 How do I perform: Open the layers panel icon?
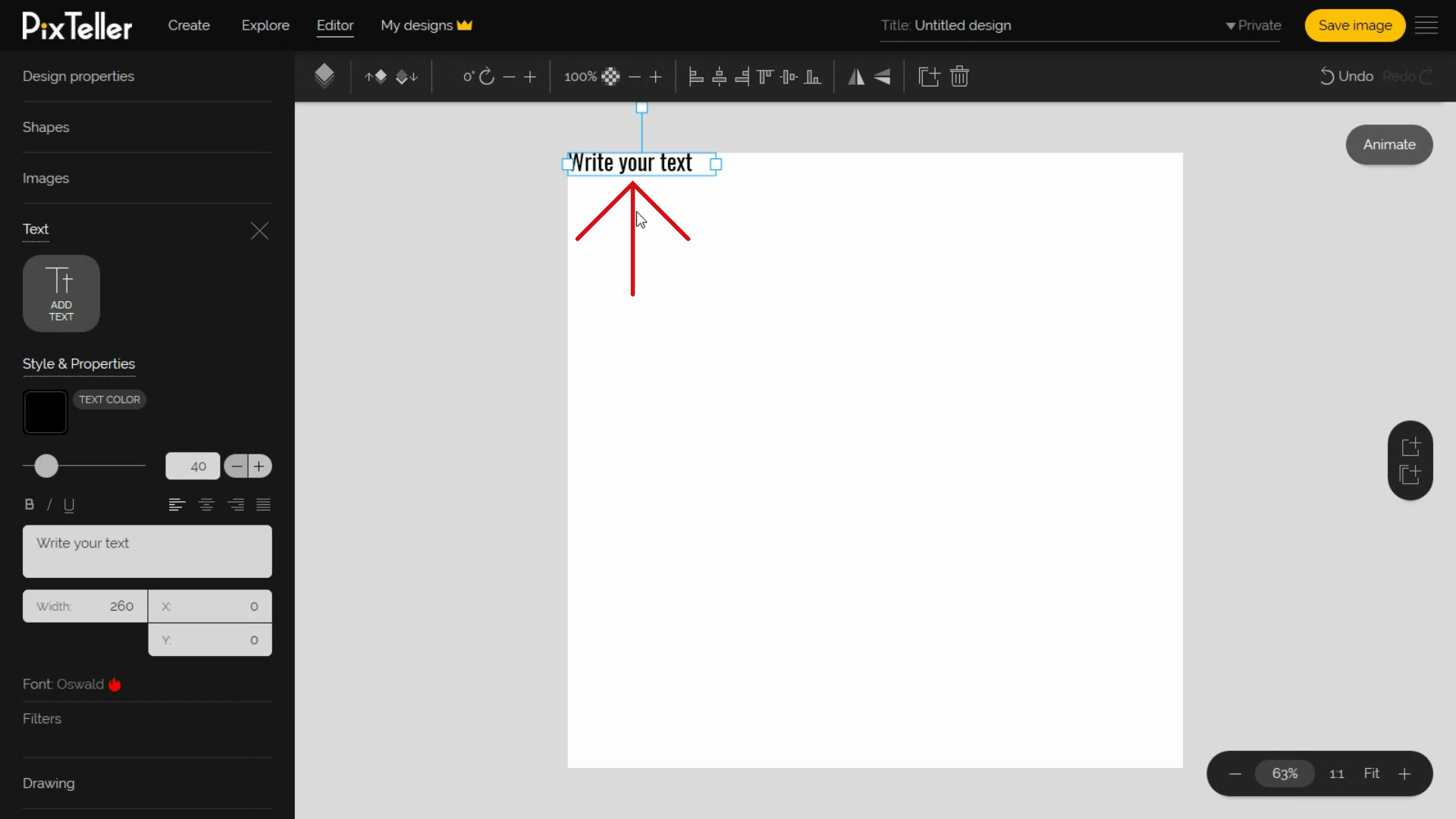coord(324,76)
